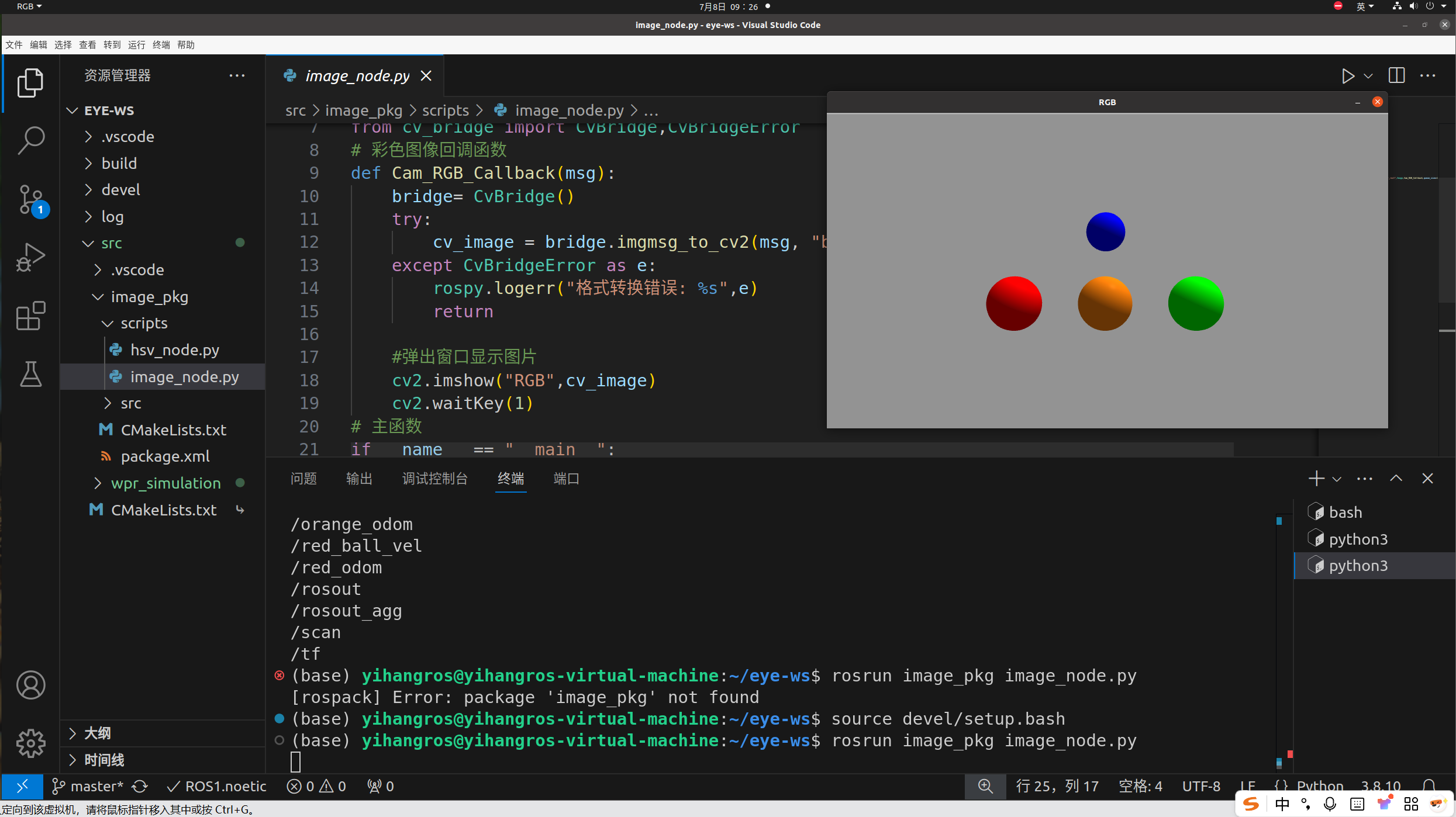Split the editor to the right

tap(1396, 76)
